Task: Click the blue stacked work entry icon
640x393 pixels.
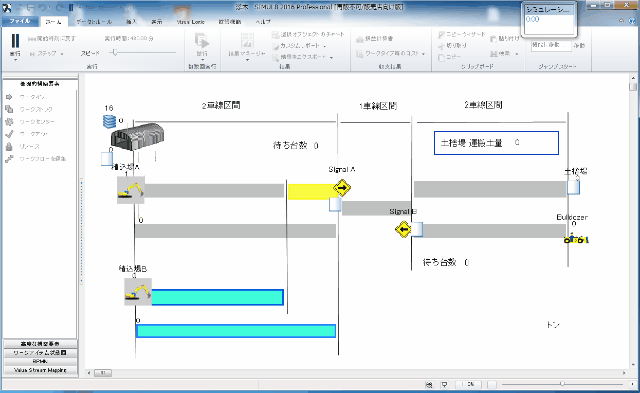Action: click(x=109, y=121)
